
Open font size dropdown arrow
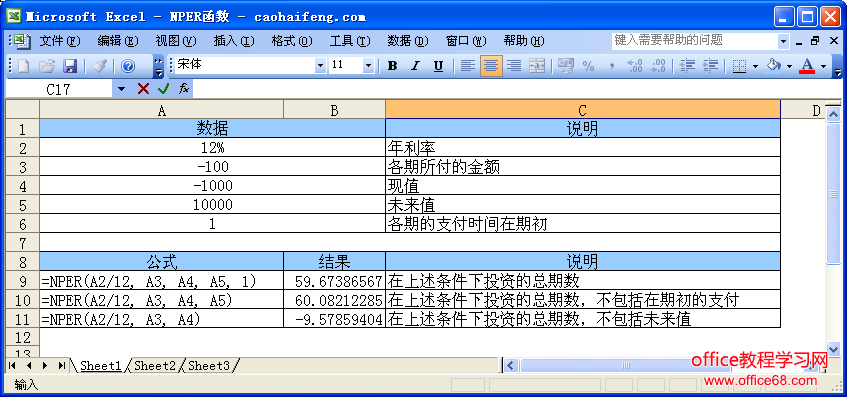tap(368, 65)
